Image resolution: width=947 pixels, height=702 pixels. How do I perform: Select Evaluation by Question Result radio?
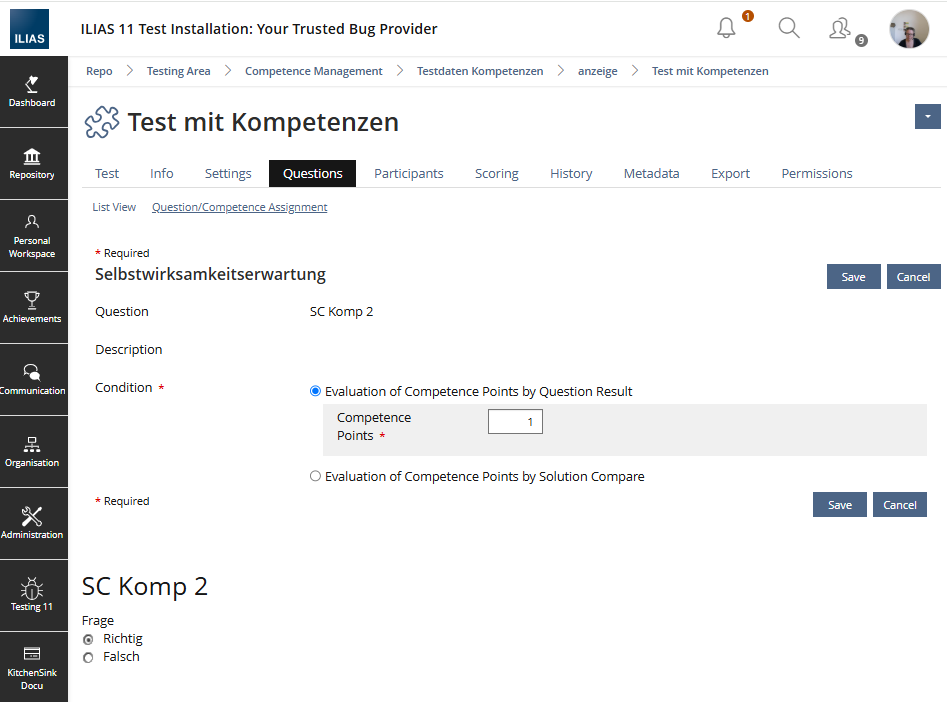pyautogui.click(x=315, y=391)
